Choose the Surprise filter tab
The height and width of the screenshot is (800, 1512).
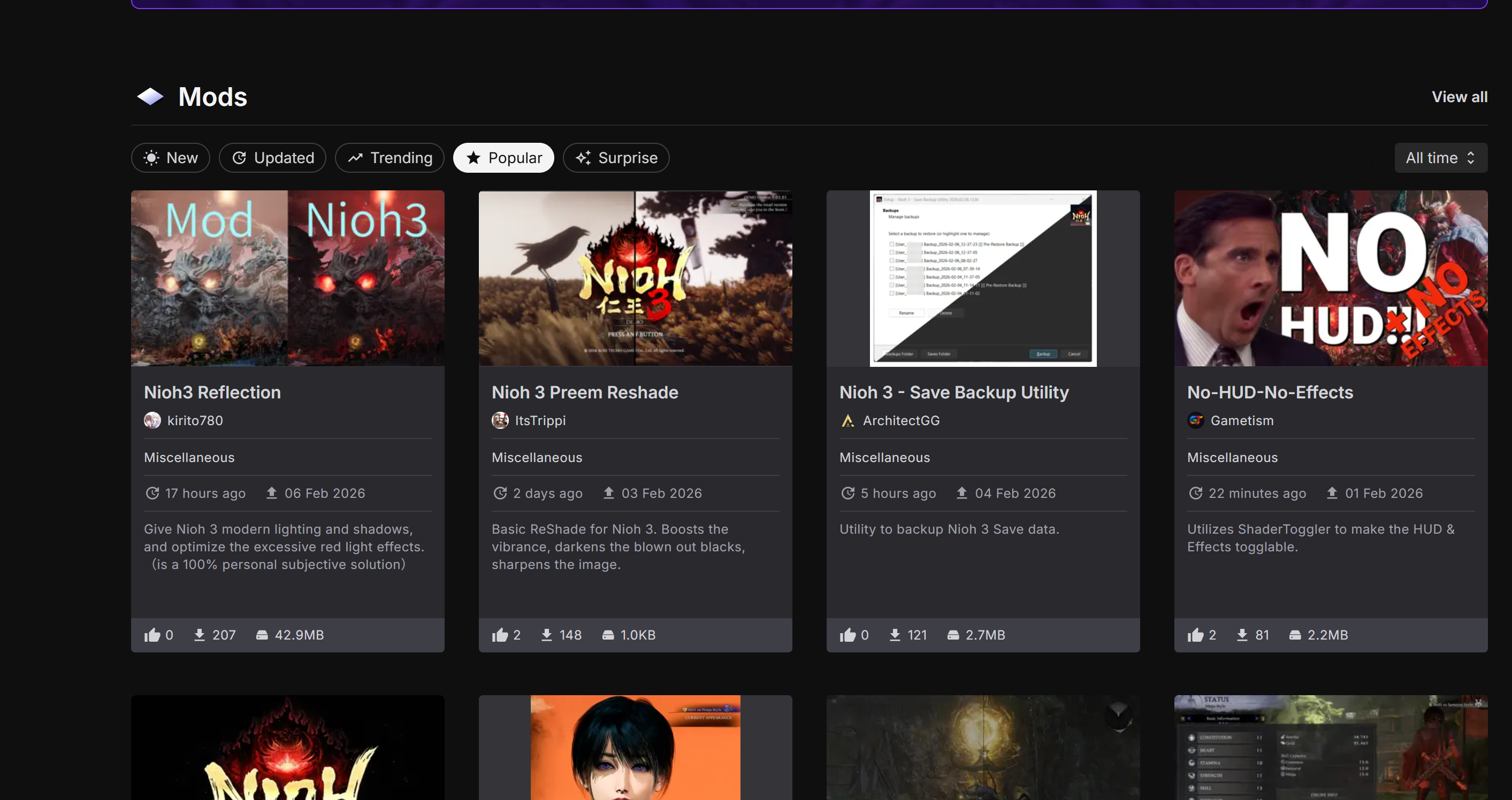[616, 158]
